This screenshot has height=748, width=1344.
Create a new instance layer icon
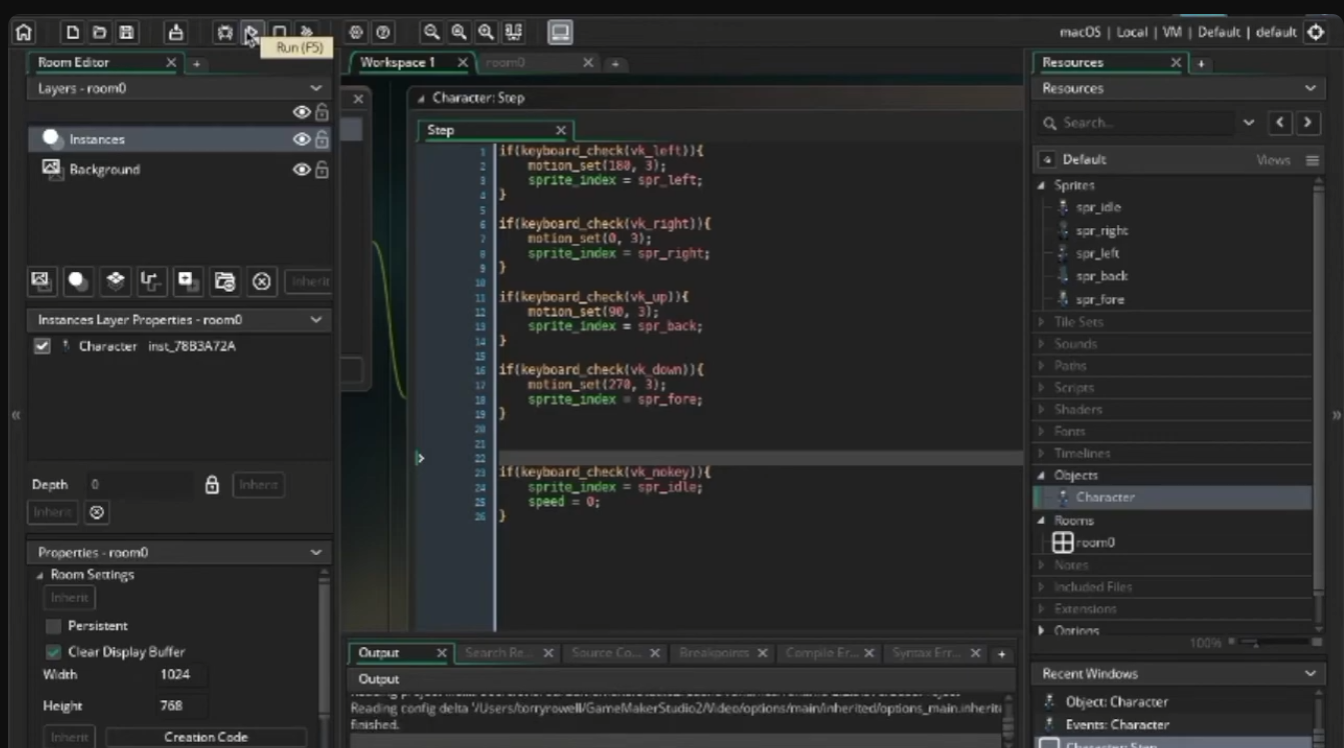[x=78, y=281]
